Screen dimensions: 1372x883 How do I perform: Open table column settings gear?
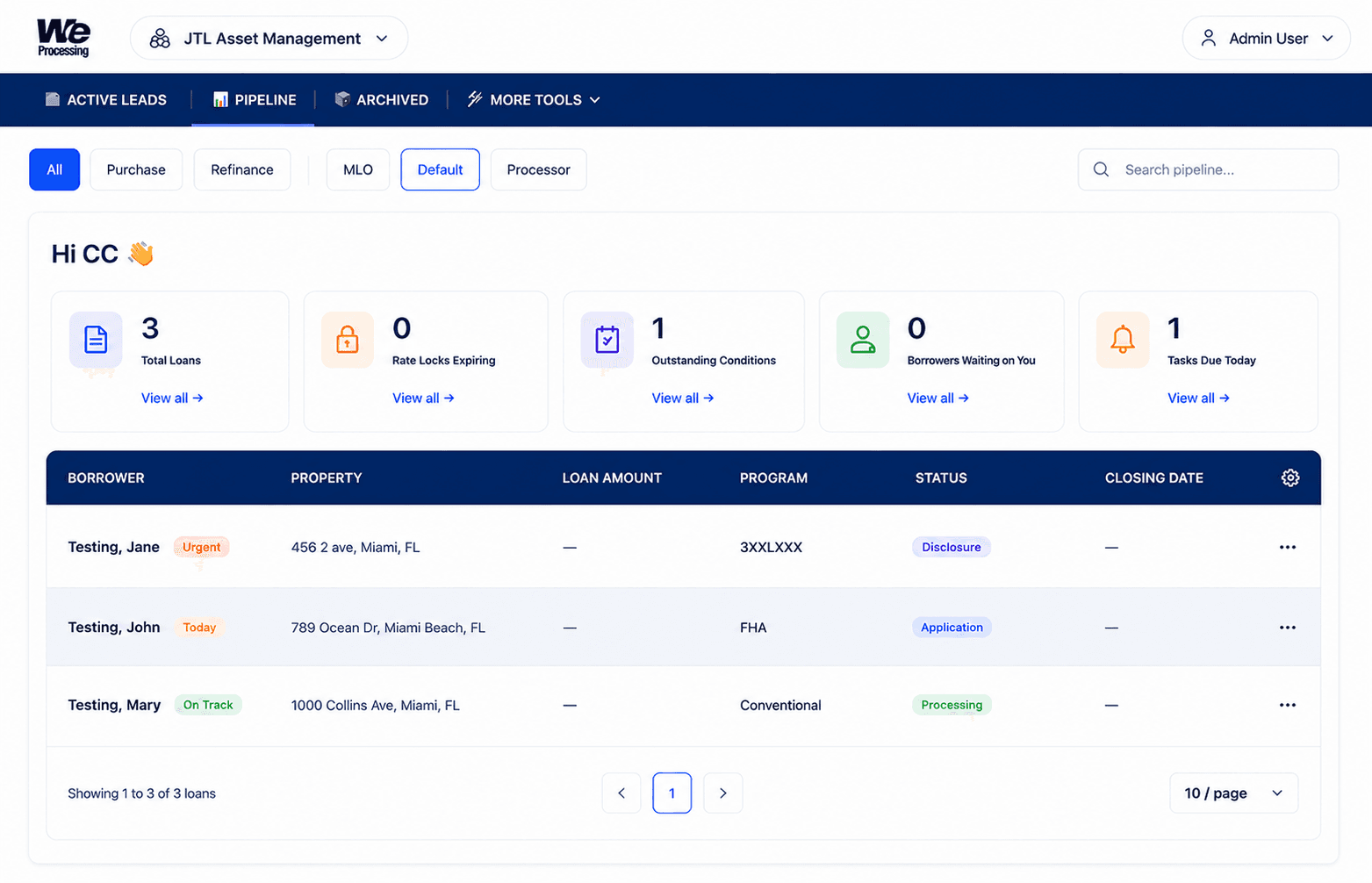tap(1290, 477)
